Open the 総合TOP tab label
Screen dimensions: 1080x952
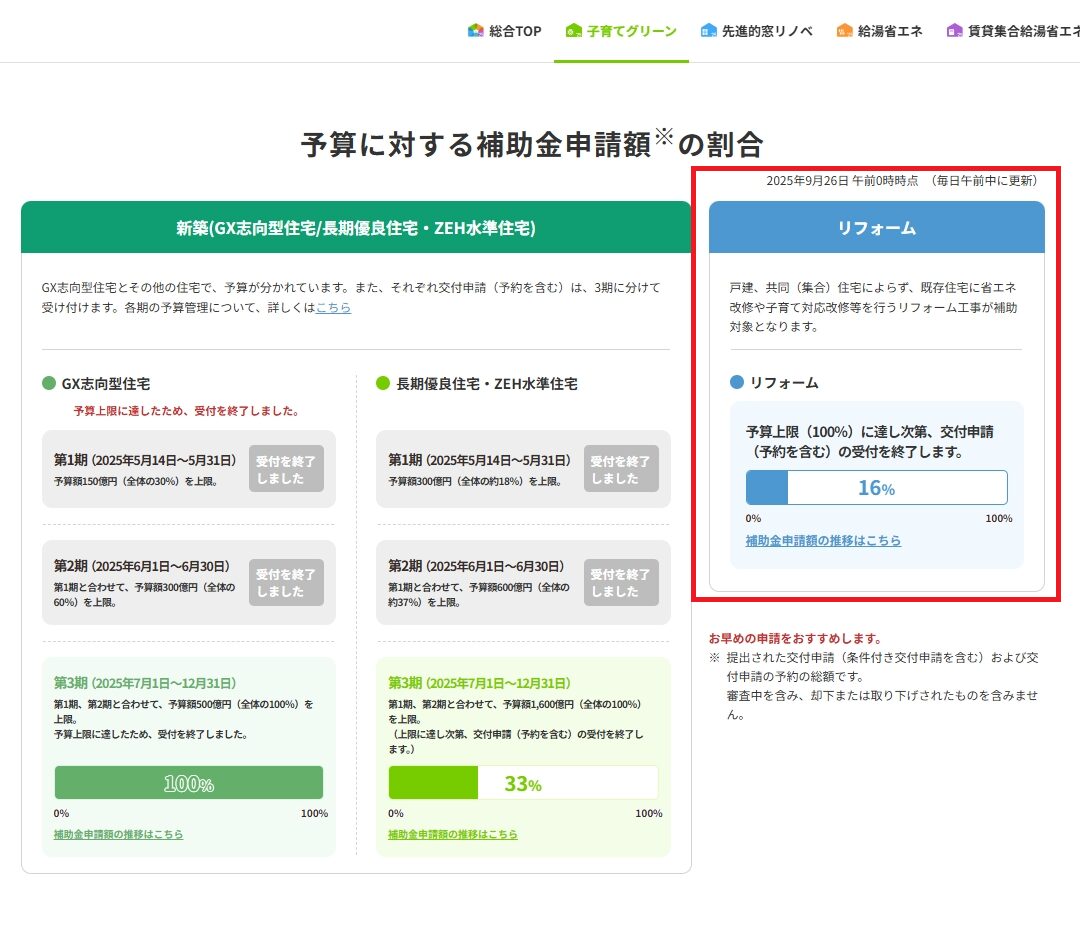click(x=515, y=31)
